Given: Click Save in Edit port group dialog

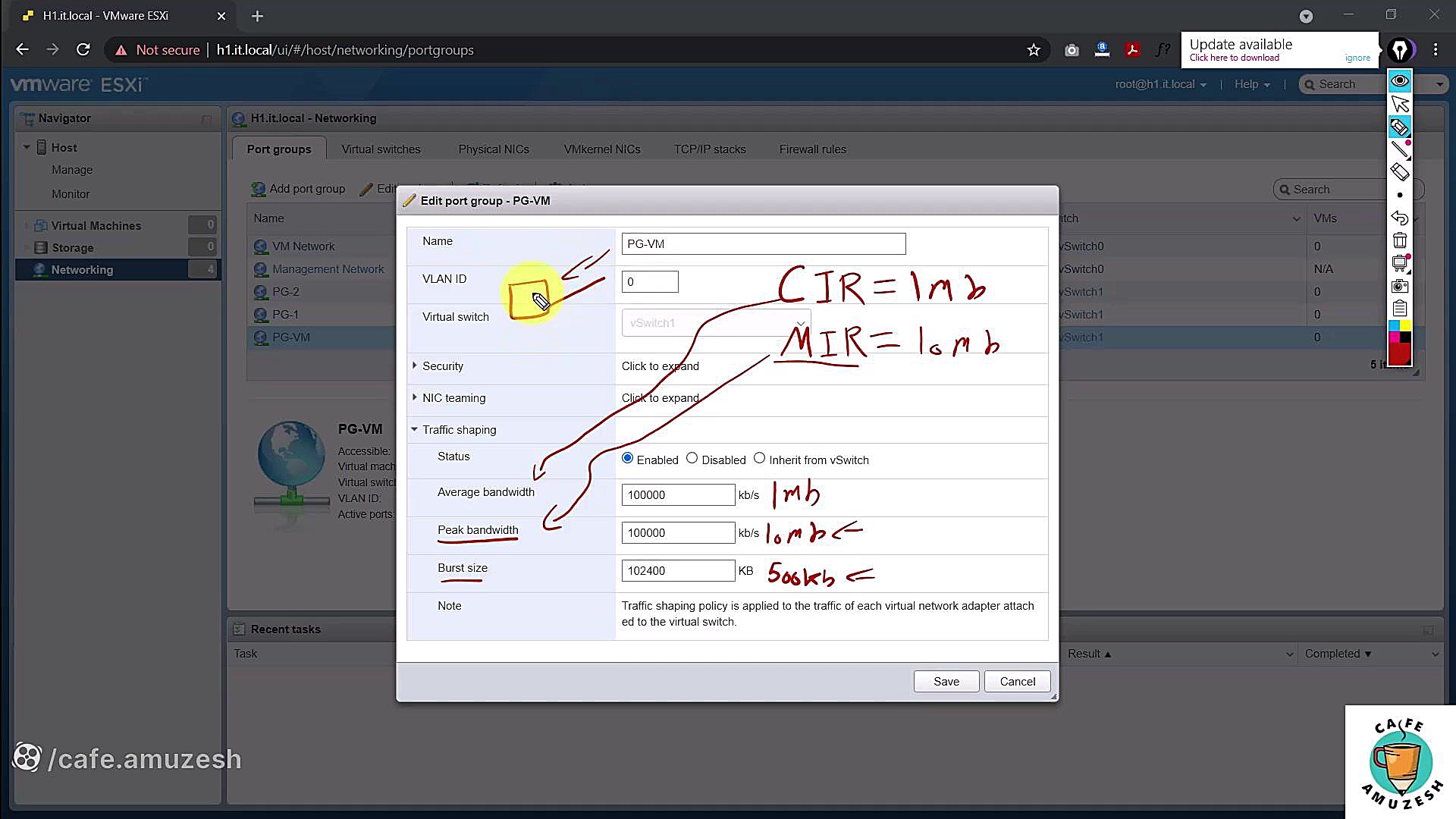Looking at the screenshot, I should (946, 682).
